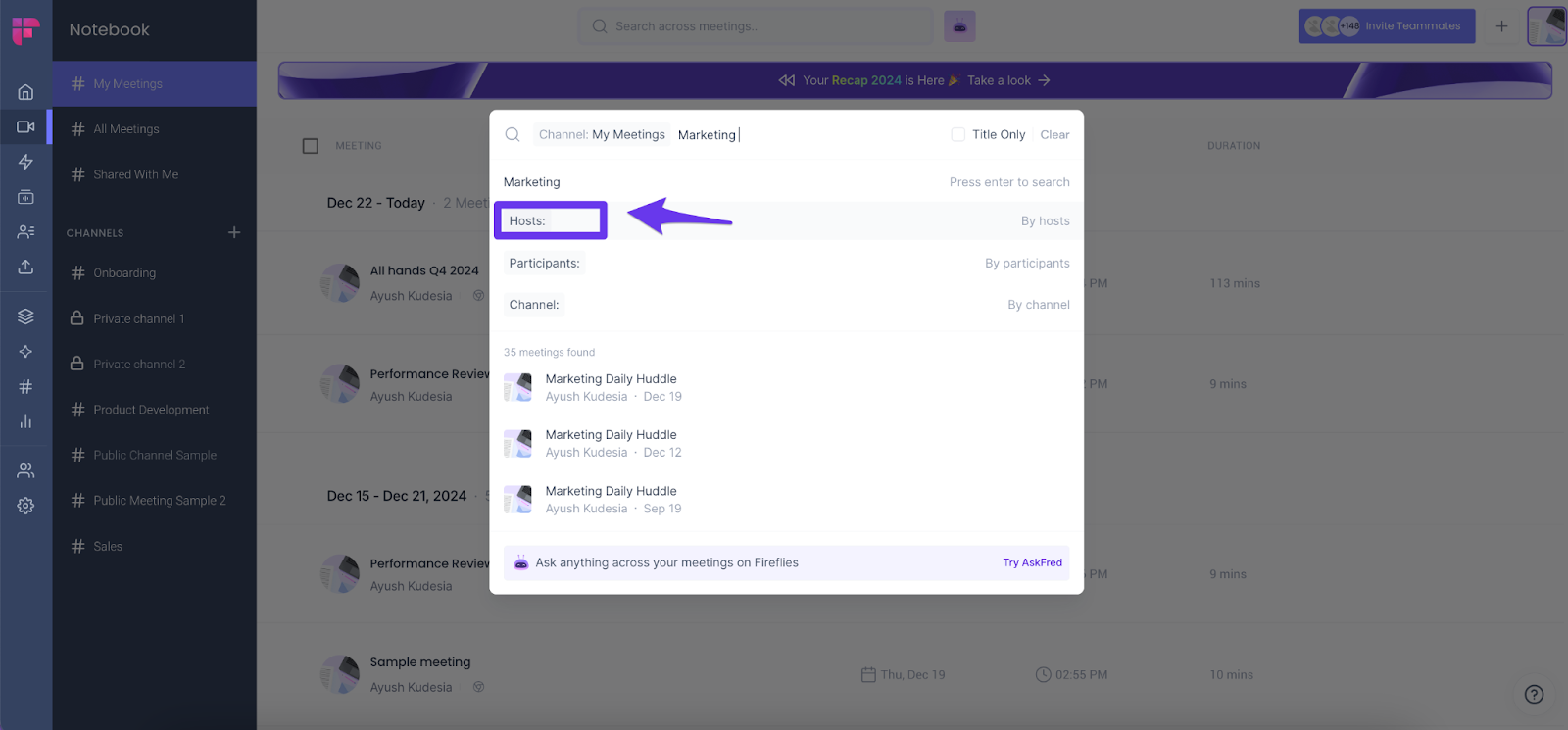The image size is (1568, 730).
Task: Click Clear in the search box
Action: 1054,135
